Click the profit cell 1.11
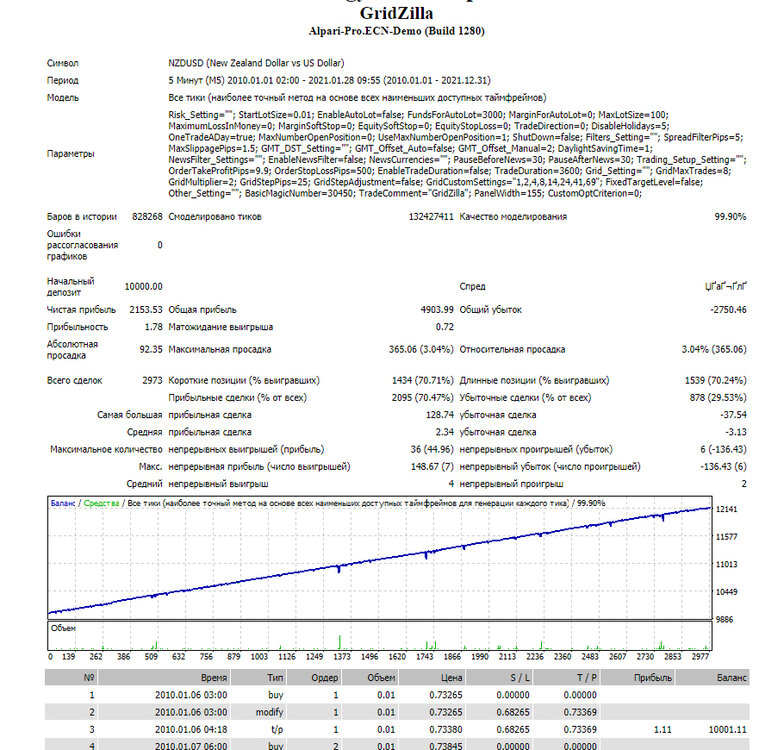The image size is (759, 750). (x=662, y=730)
